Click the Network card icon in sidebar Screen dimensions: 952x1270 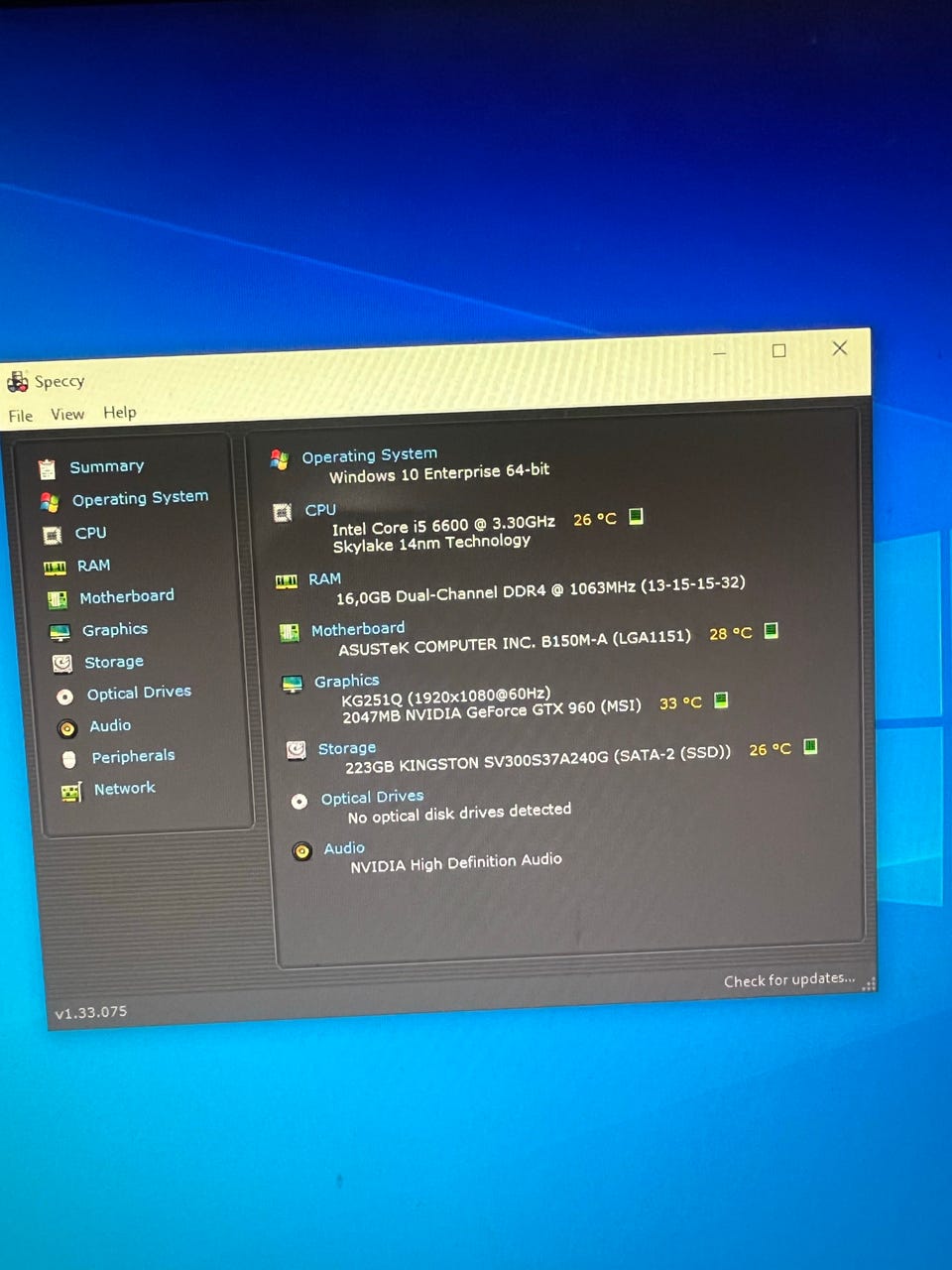point(71,792)
